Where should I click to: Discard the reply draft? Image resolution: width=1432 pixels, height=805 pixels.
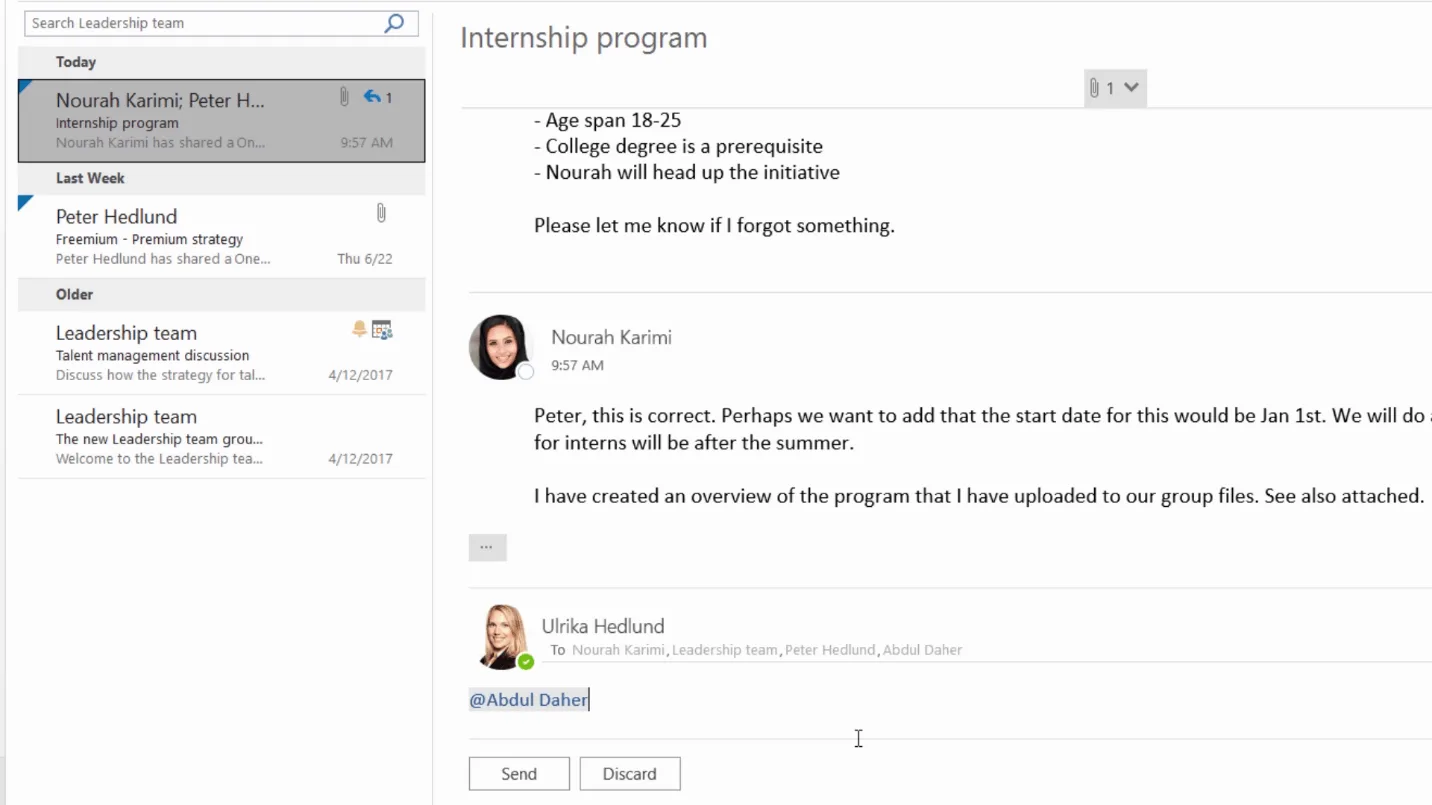click(630, 774)
